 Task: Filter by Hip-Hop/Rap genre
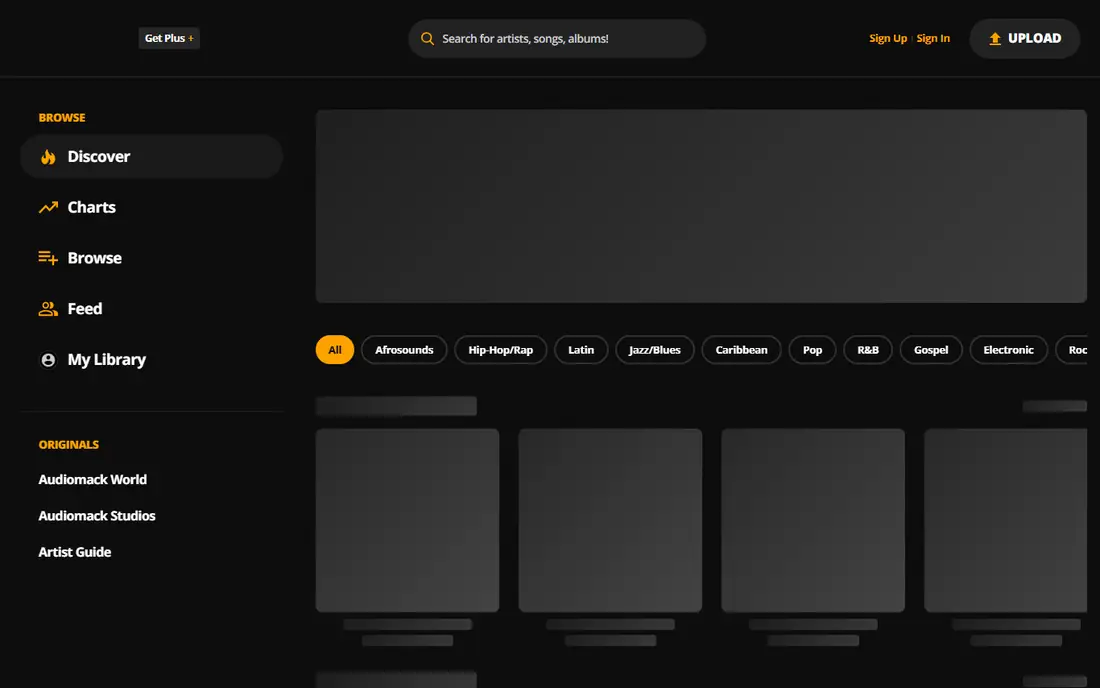(x=501, y=349)
